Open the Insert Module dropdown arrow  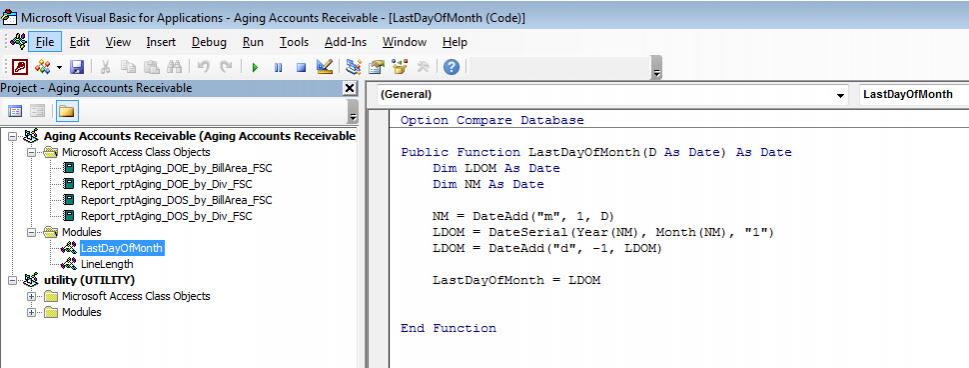59,67
